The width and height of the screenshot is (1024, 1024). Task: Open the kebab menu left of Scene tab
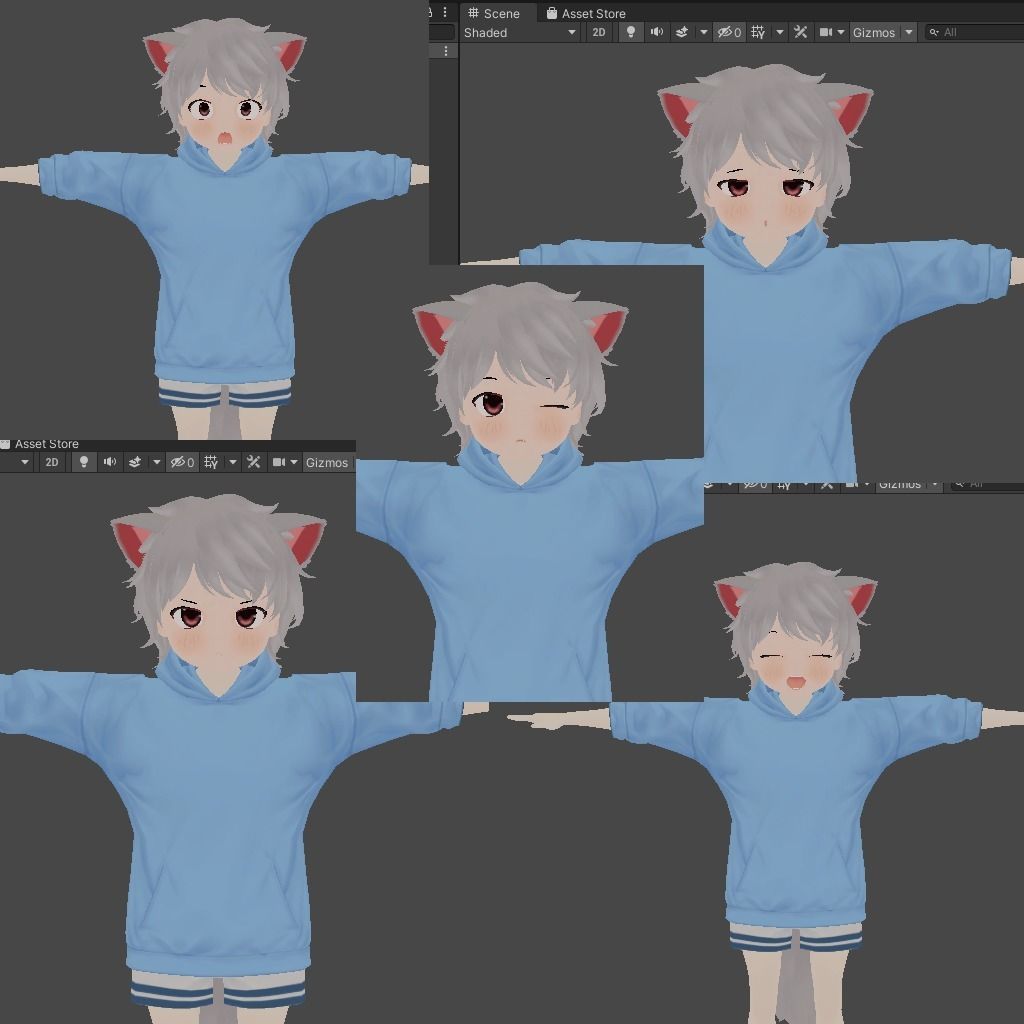coord(445,12)
